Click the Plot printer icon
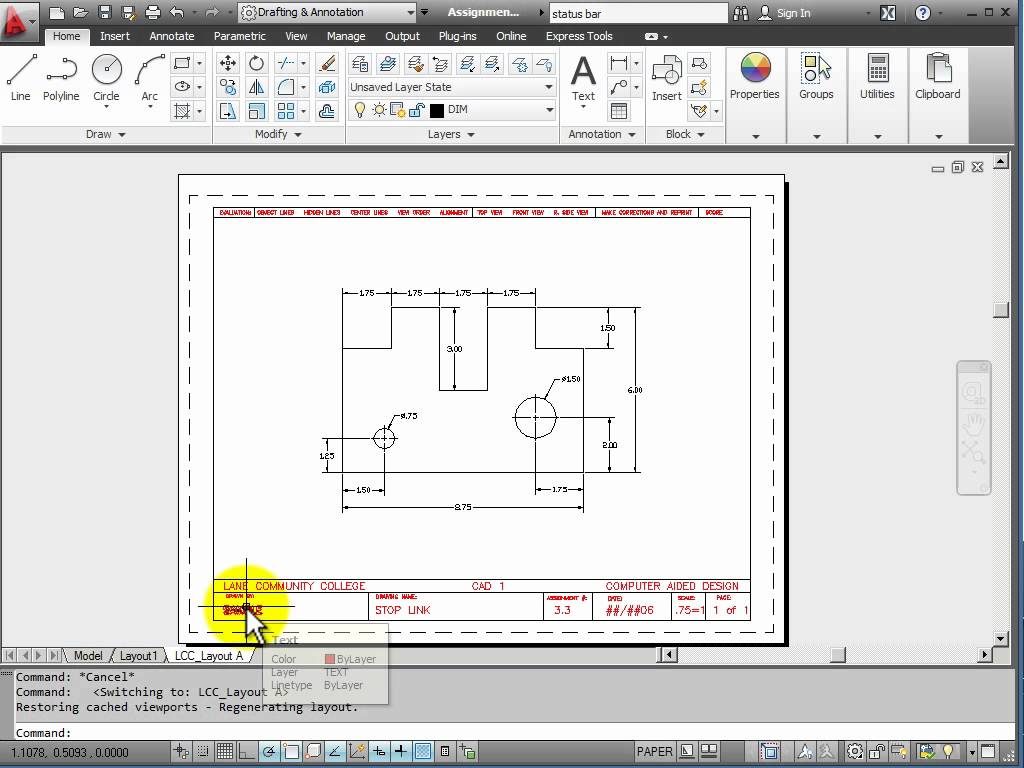This screenshot has height=768, width=1024. pos(152,12)
